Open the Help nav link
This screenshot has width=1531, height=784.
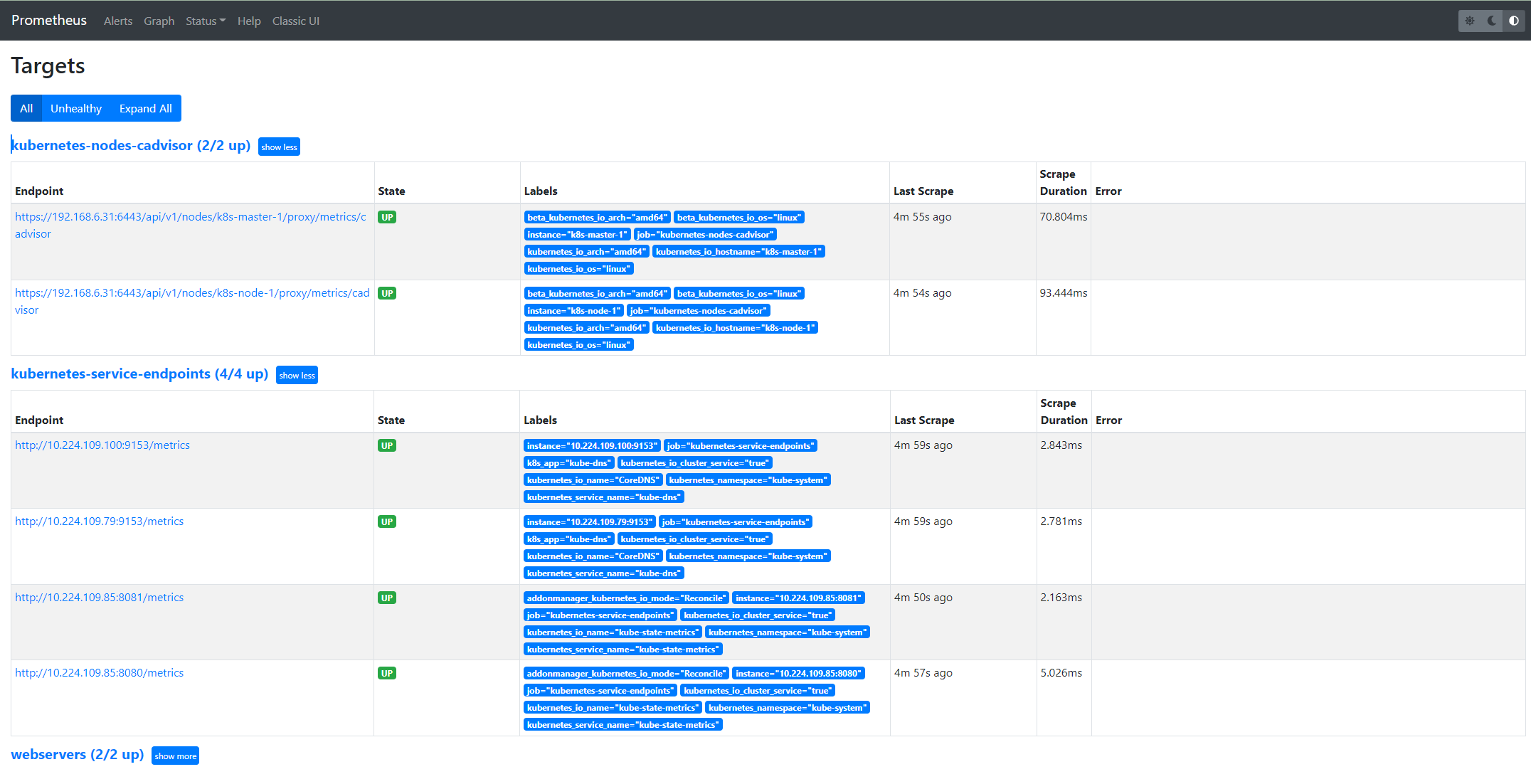[249, 21]
